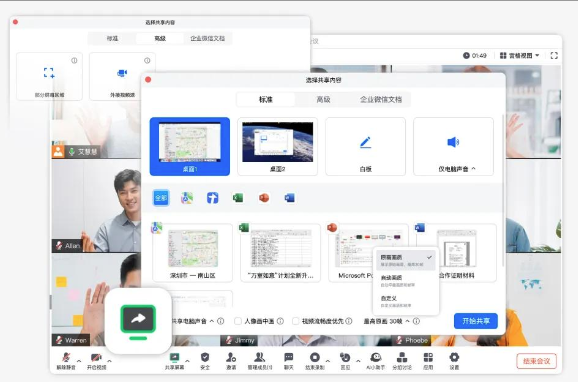Select the Desktop 1 (桌面1) thumbnail
This screenshot has height=382, width=578.
tap(189, 146)
